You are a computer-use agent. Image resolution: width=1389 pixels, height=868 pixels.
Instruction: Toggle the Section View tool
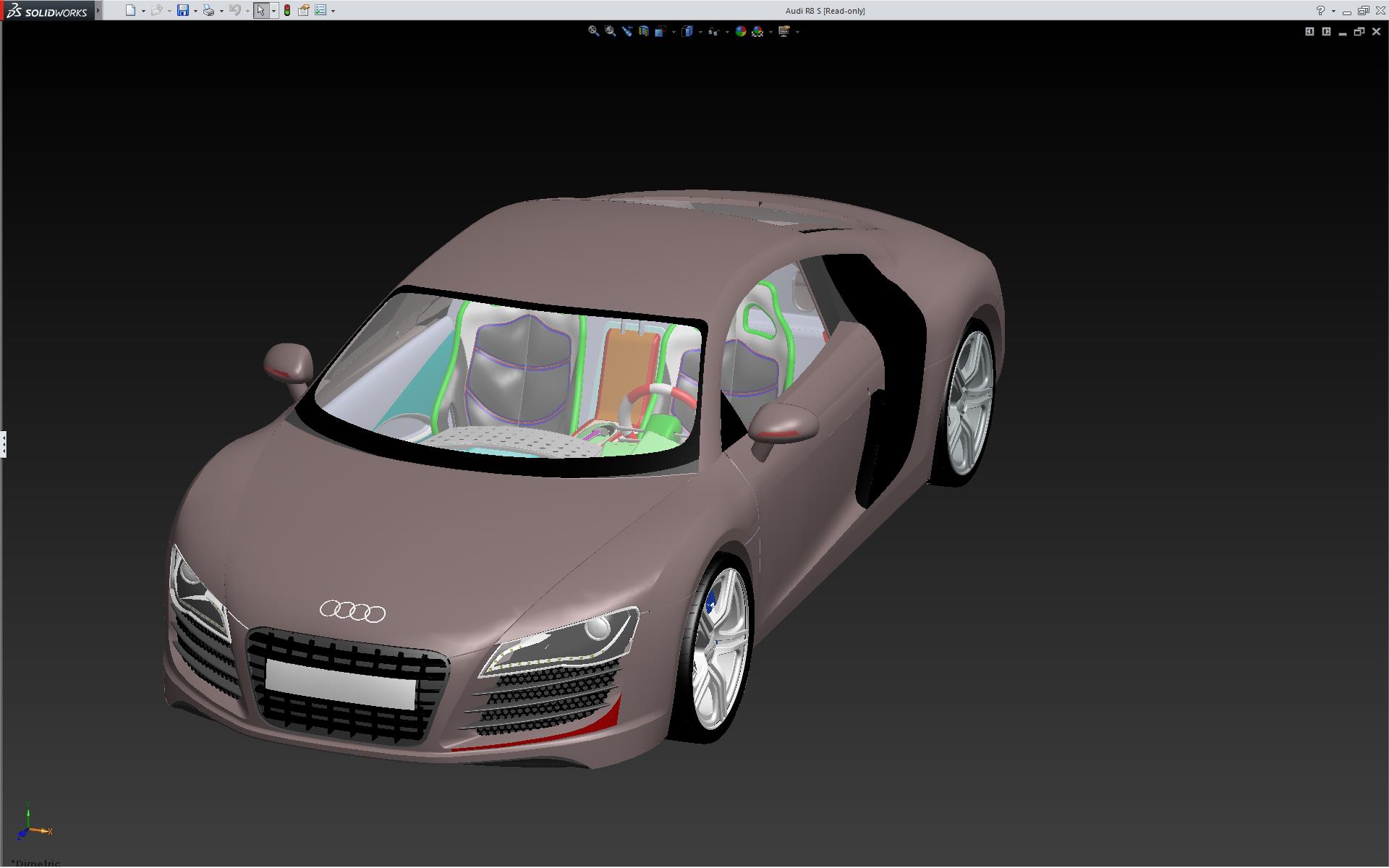coord(643,31)
